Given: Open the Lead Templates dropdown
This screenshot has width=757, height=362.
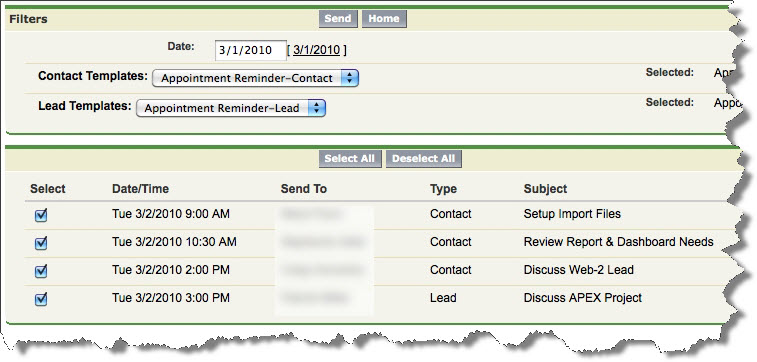Looking at the screenshot, I should [231, 108].
